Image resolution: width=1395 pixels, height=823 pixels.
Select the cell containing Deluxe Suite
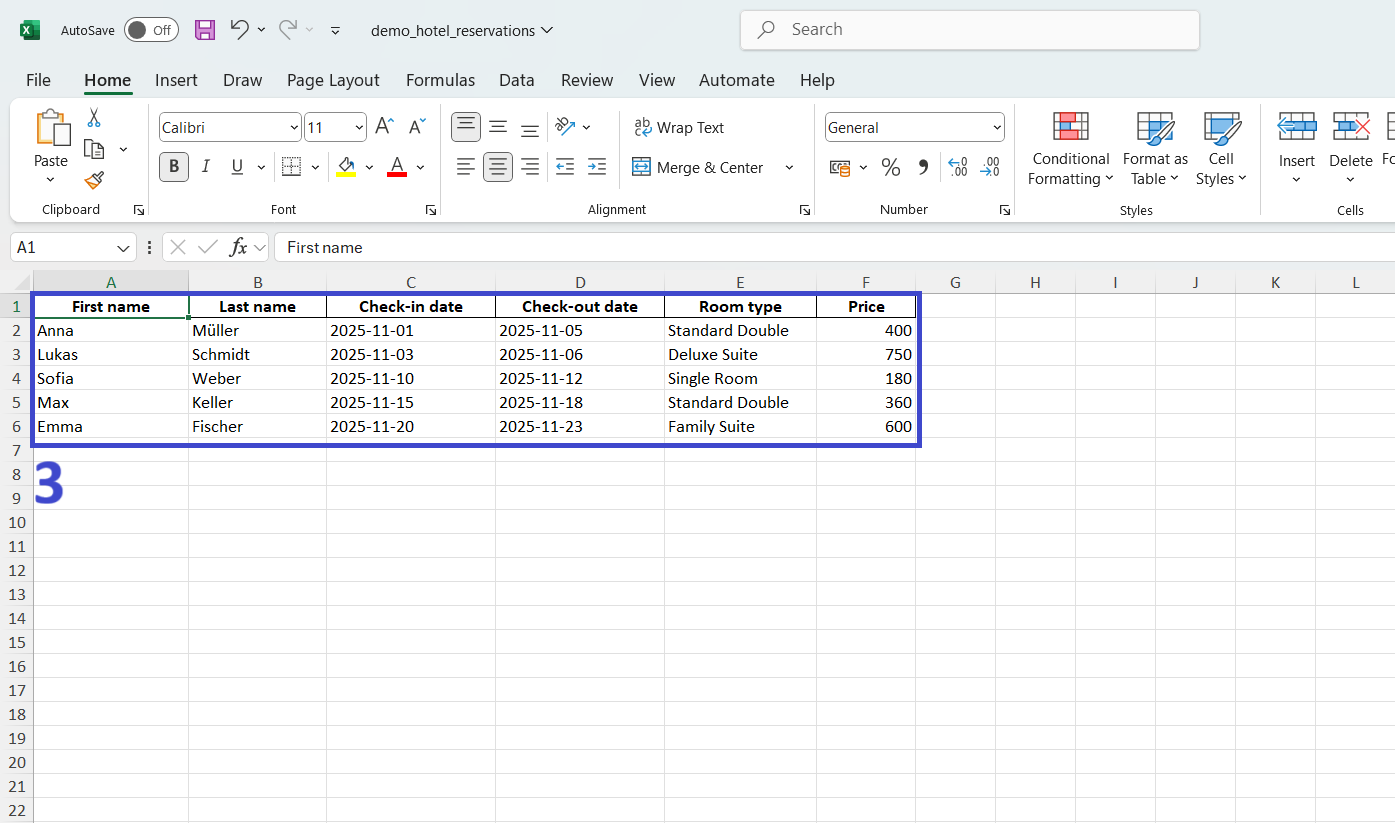(741, 354)
